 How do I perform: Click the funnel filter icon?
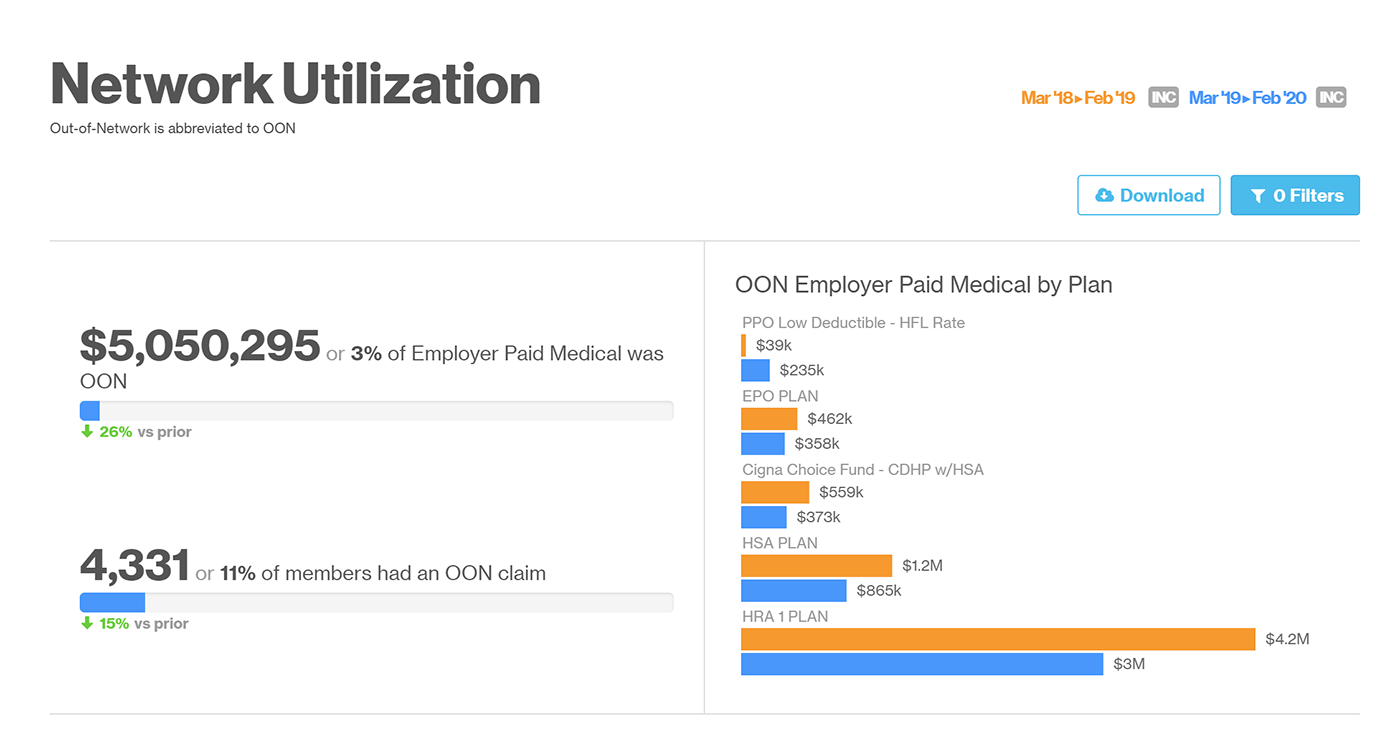[x=1258, y=196]
